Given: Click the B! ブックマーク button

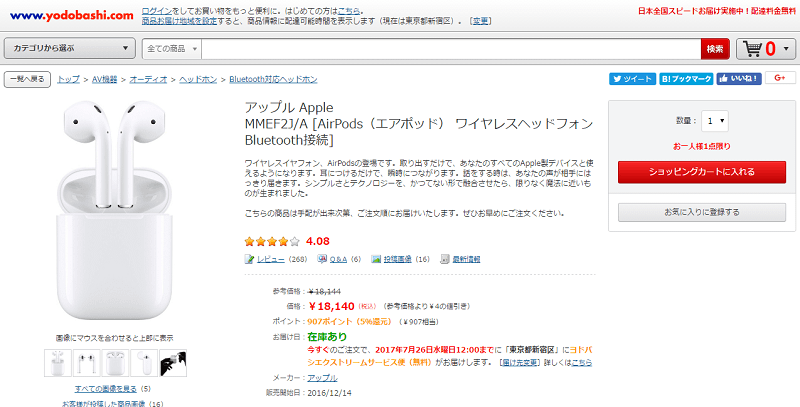Looking at the screenshot, I should [x=686, y=79].
